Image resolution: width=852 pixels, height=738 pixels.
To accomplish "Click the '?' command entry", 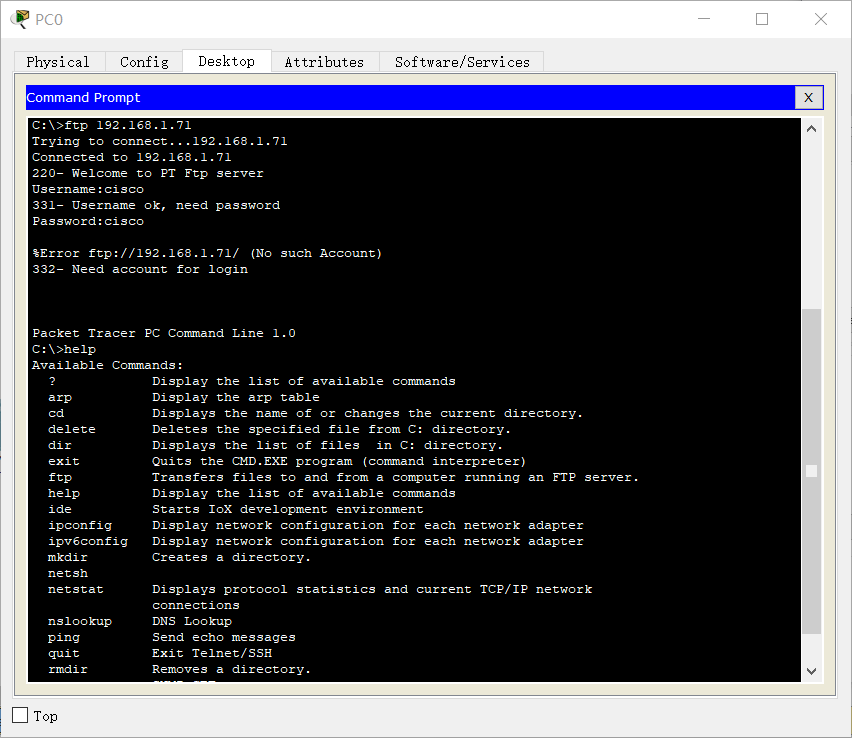I will 52,381.
